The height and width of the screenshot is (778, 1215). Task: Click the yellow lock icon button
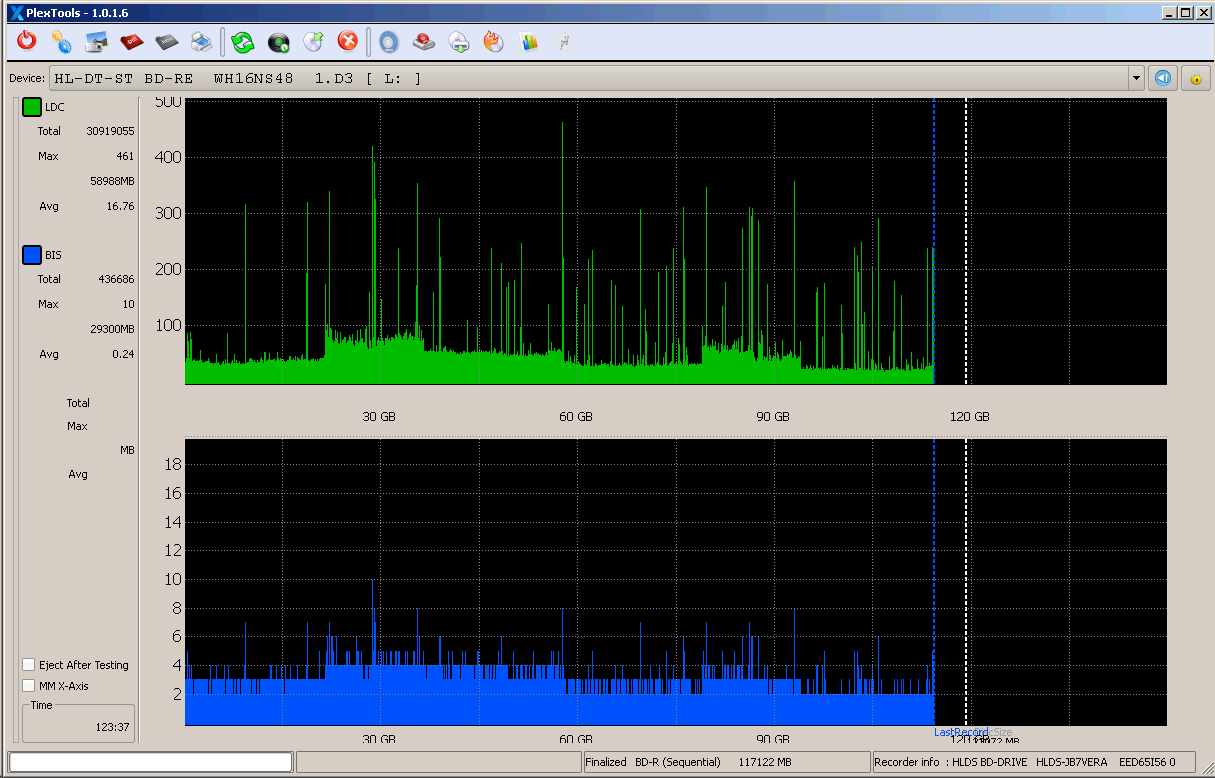pyautogui.click(x=1196, y=78)
